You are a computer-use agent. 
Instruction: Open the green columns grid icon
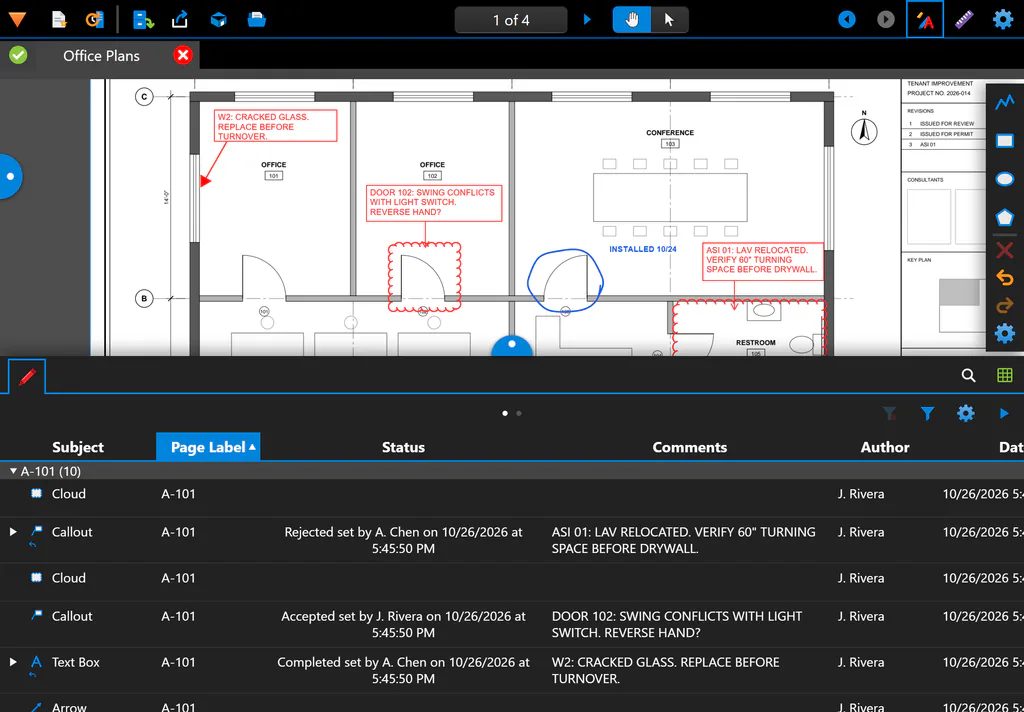click(x=1004, y=375)
